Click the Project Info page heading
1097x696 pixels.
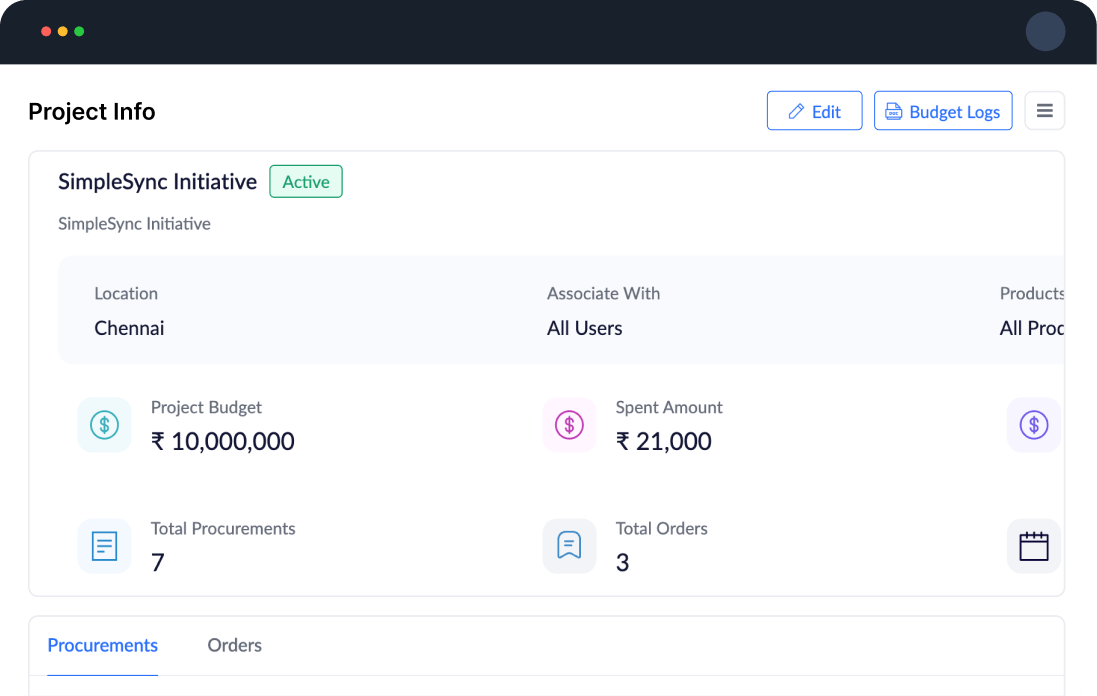coord(91,111)
